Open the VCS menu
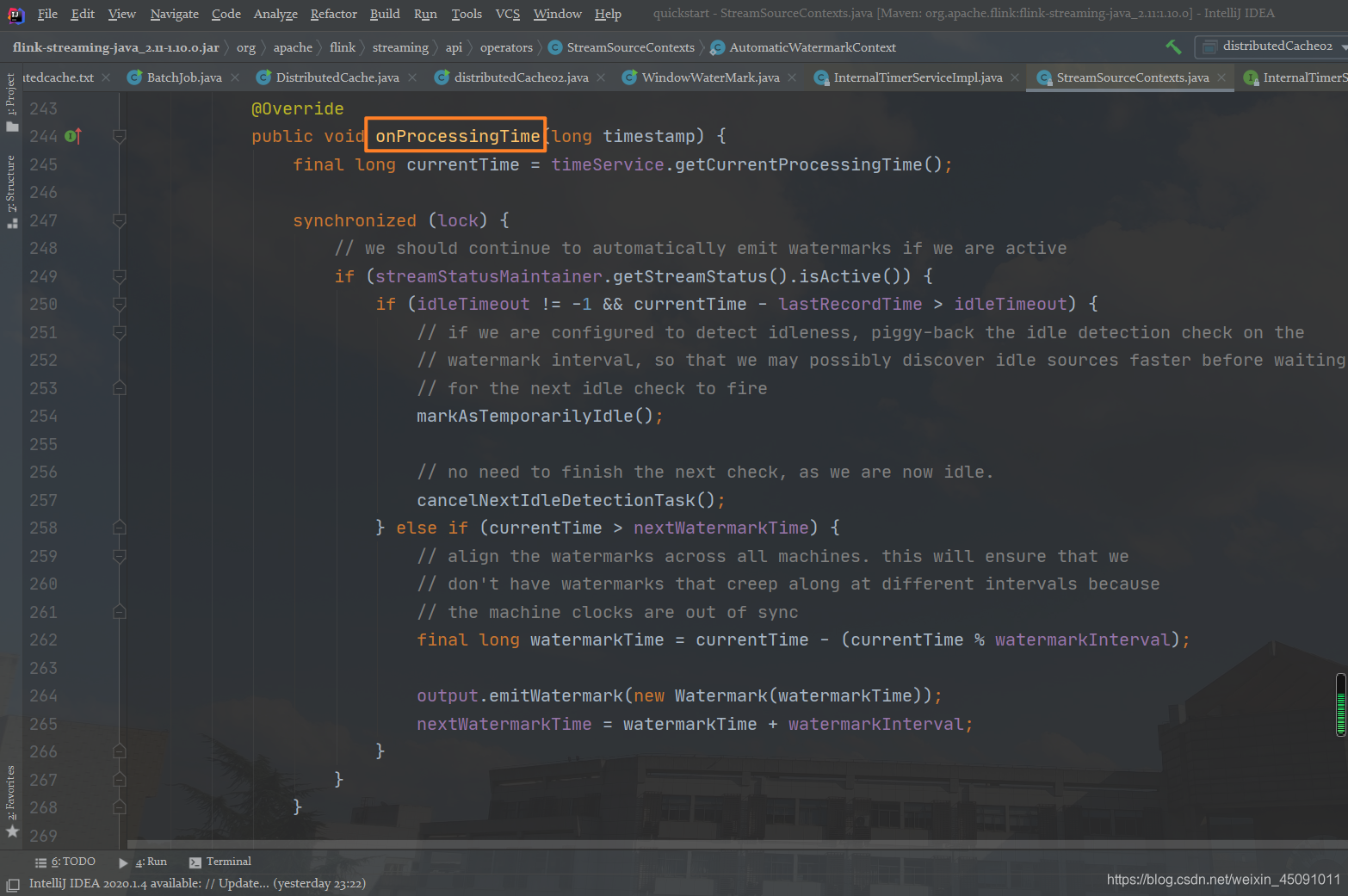The height and width of the screenshot is (896, 1348). 508,14
